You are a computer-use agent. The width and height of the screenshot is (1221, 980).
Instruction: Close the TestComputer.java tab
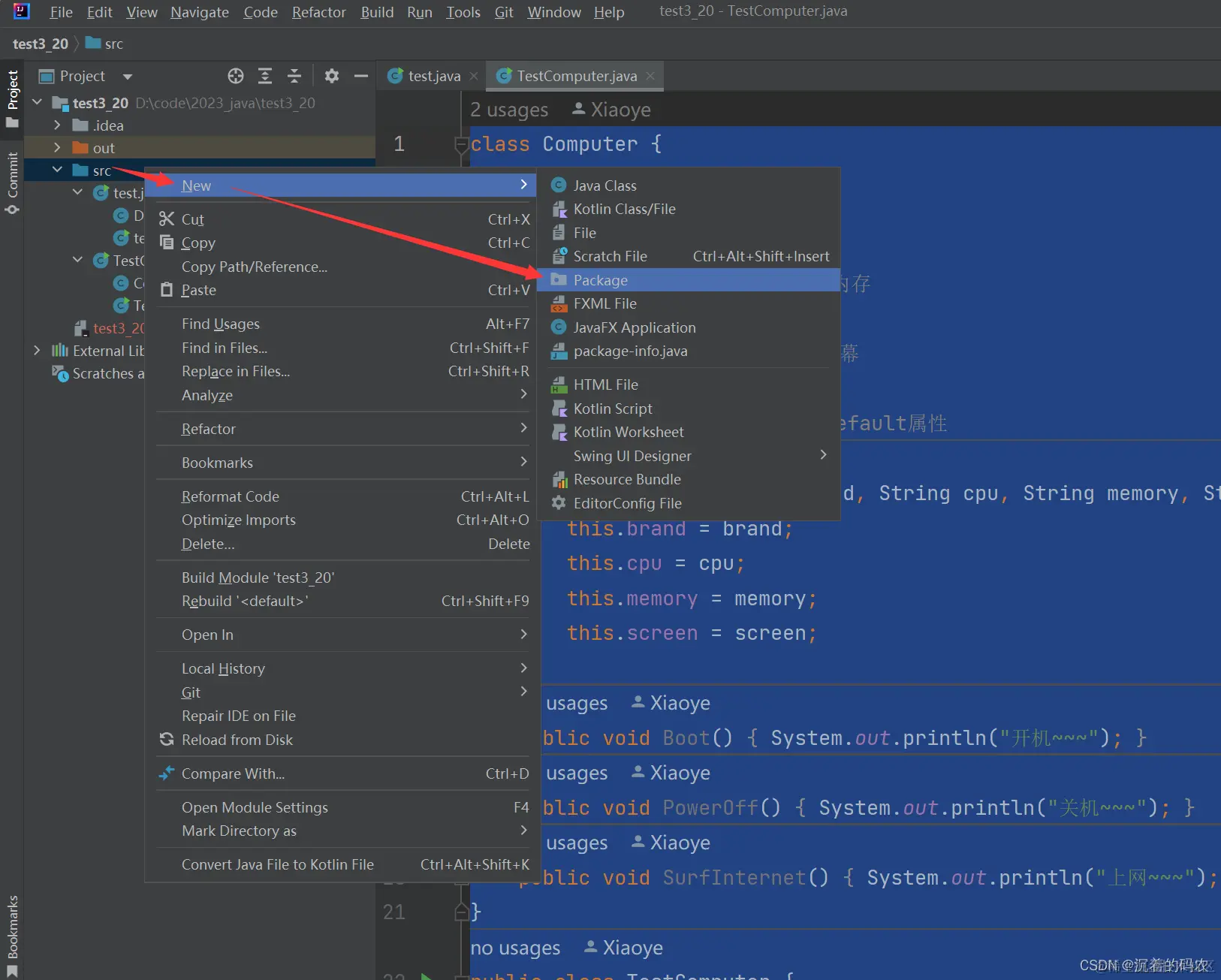pos(650,76)
